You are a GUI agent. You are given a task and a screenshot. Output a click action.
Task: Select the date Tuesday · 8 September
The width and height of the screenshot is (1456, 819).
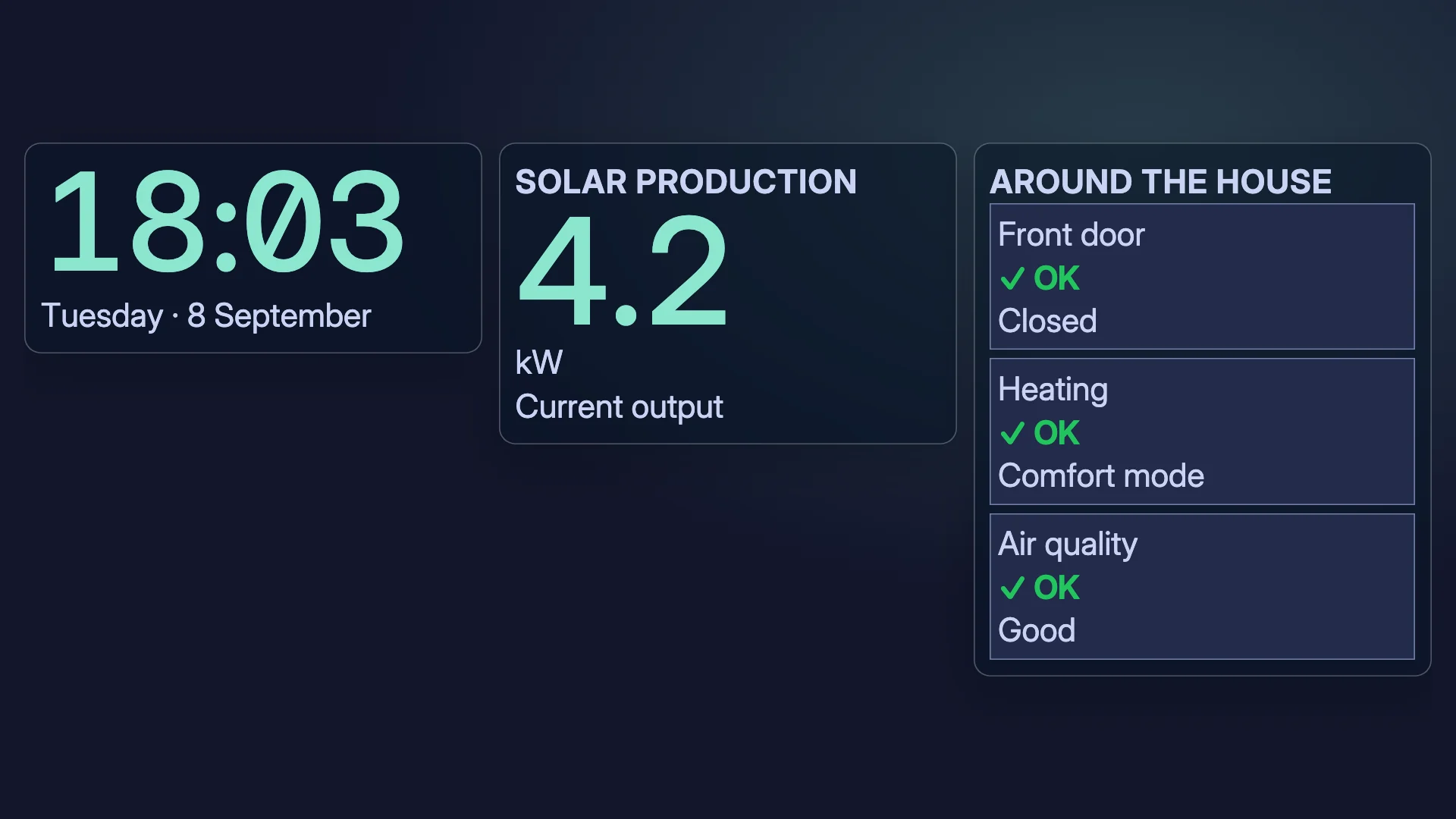[x=206, y=315]
